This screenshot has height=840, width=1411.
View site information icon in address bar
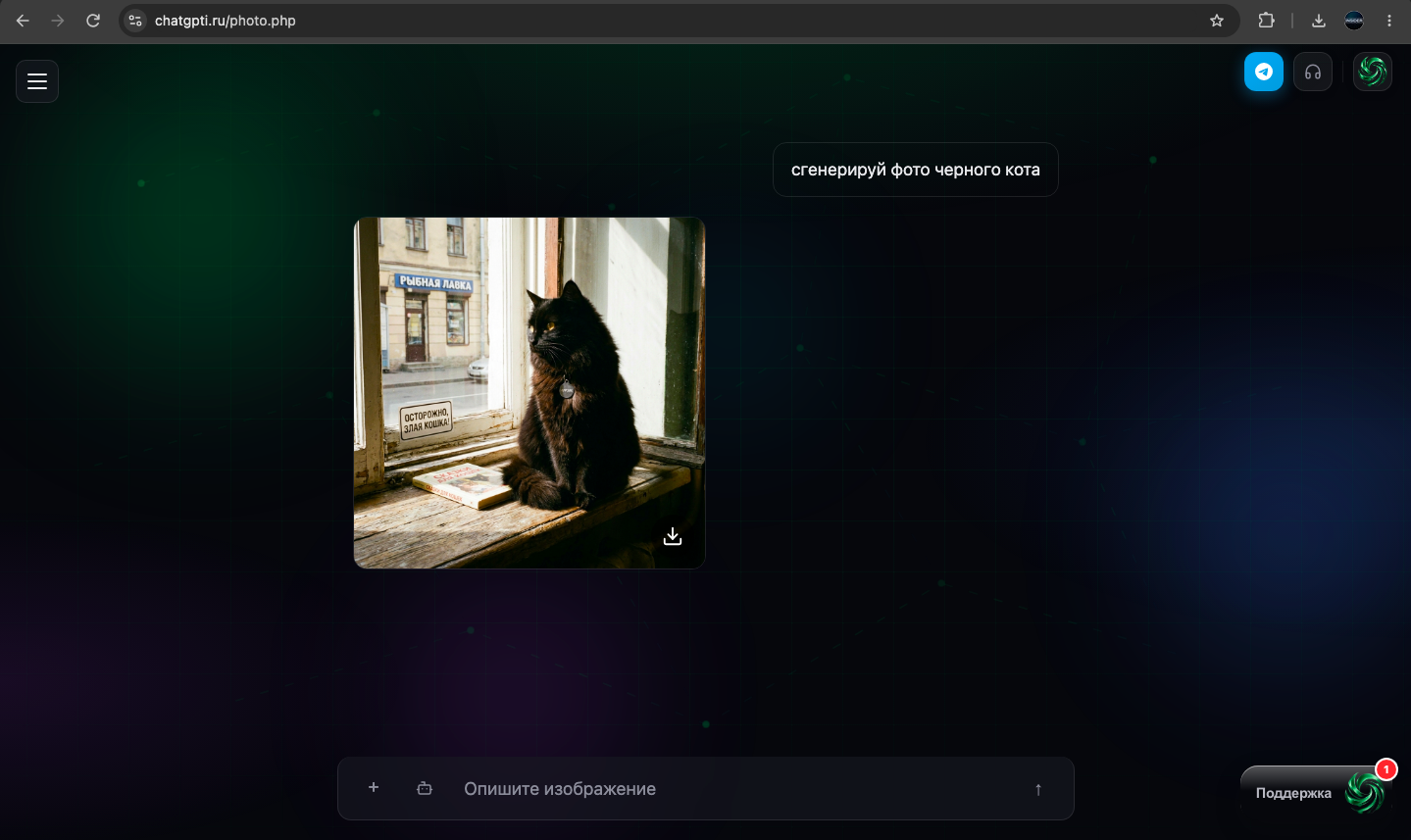[135, 21]
